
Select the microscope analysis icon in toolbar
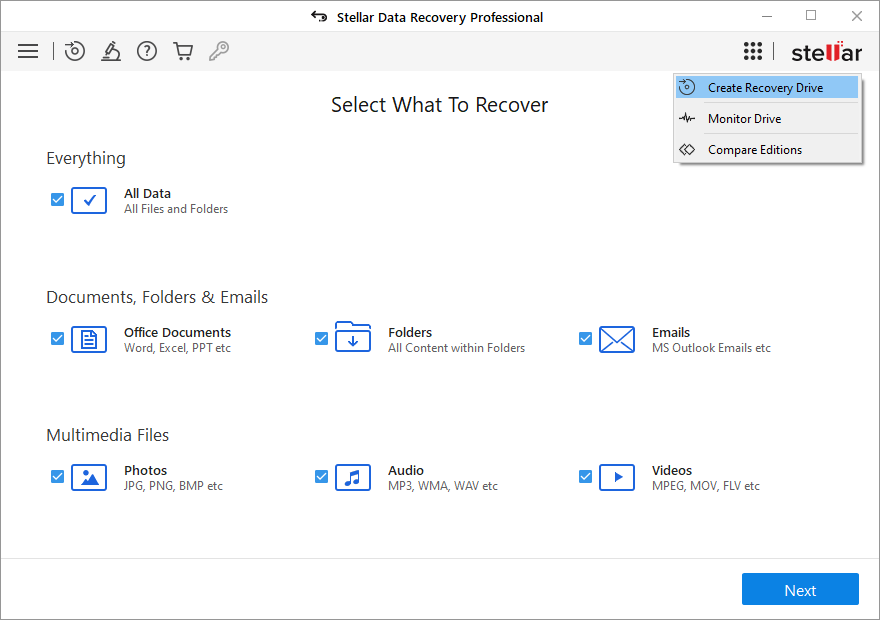tap(111, 50)
